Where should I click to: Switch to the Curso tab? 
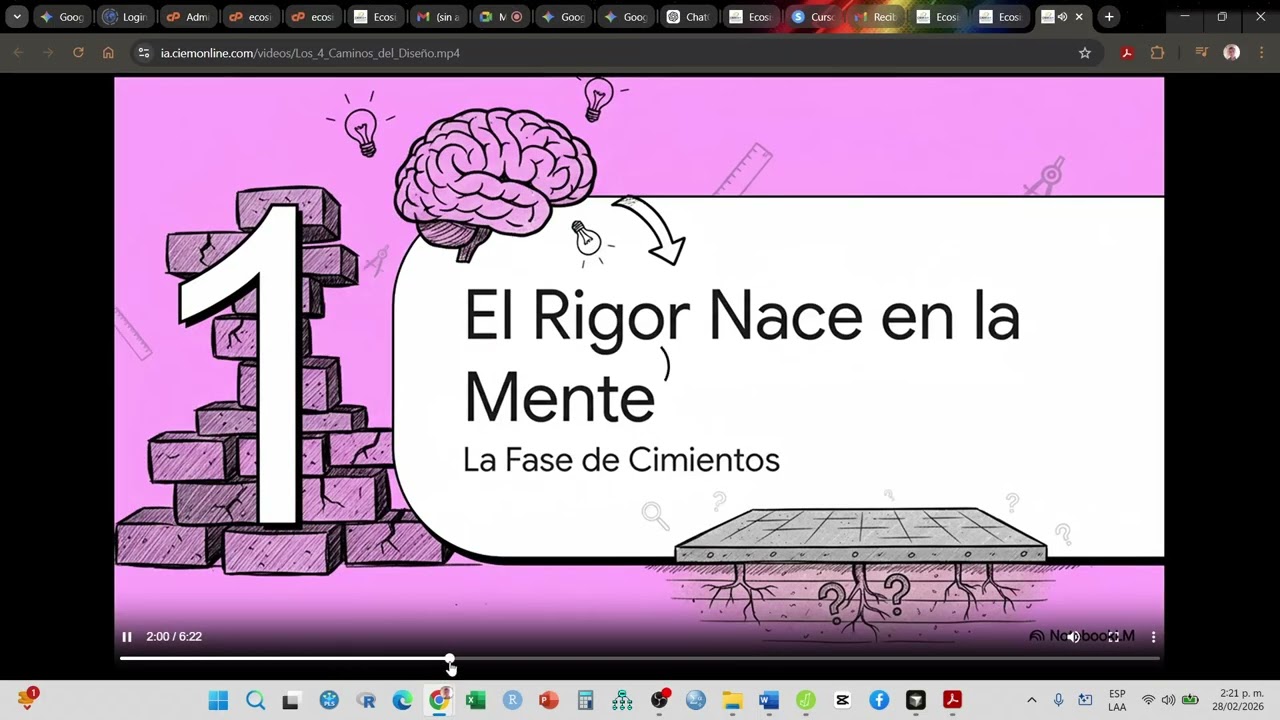pos(813,17)
